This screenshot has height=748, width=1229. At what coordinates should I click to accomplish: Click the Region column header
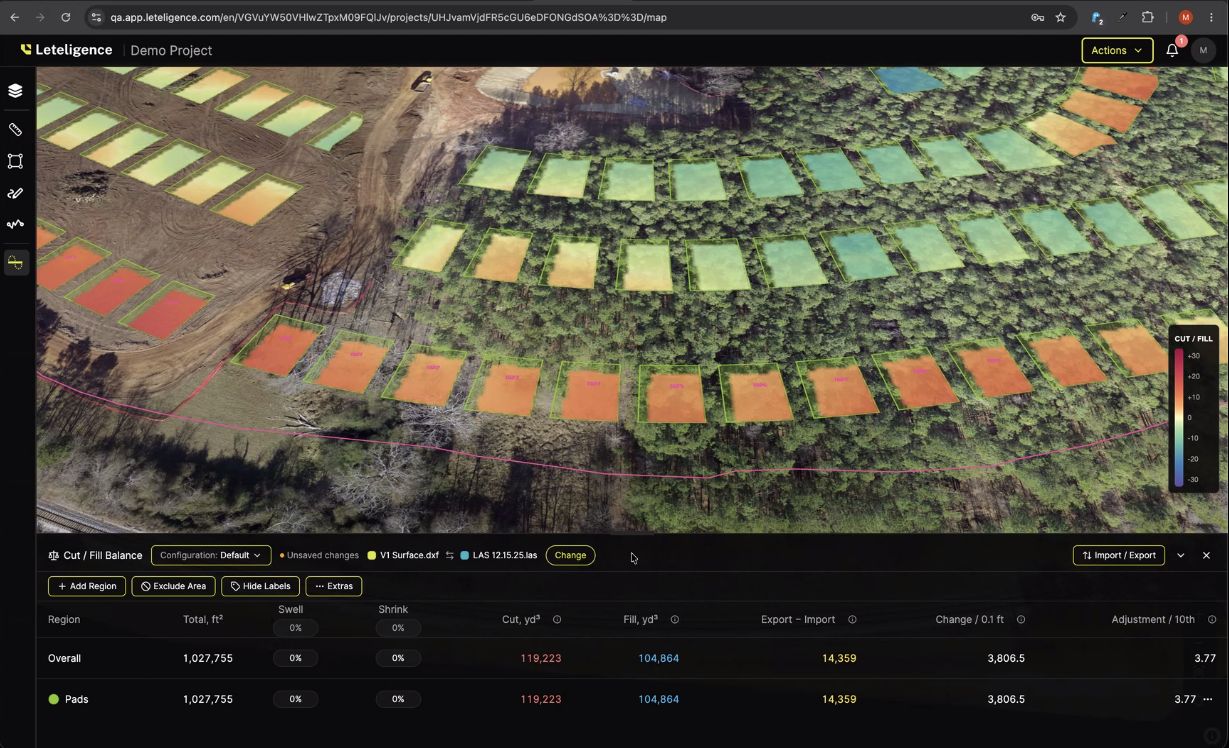[64, 620]
